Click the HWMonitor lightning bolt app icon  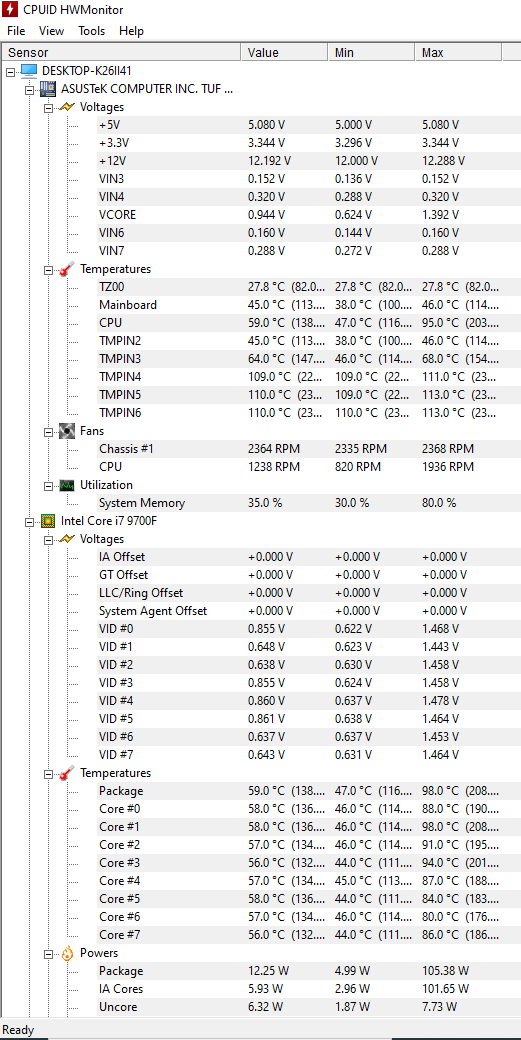point(9,9)
